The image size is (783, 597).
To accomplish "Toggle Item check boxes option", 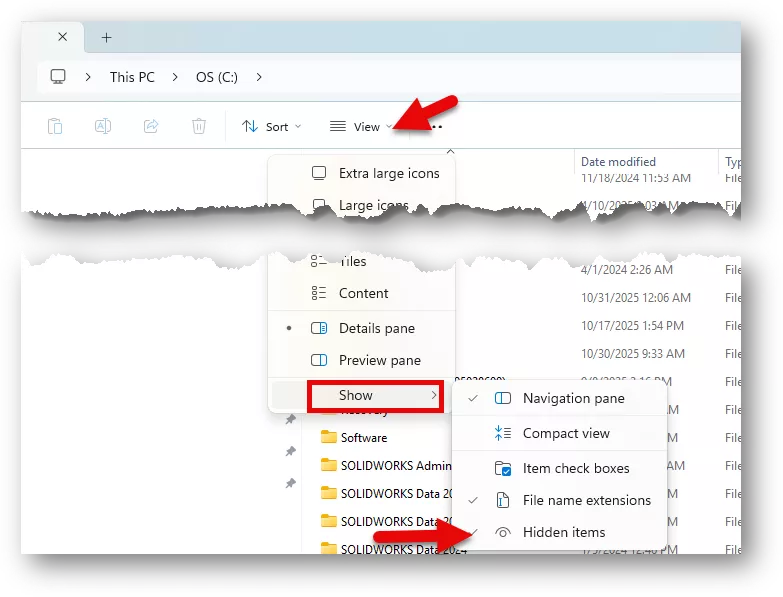I will [559, 468].
